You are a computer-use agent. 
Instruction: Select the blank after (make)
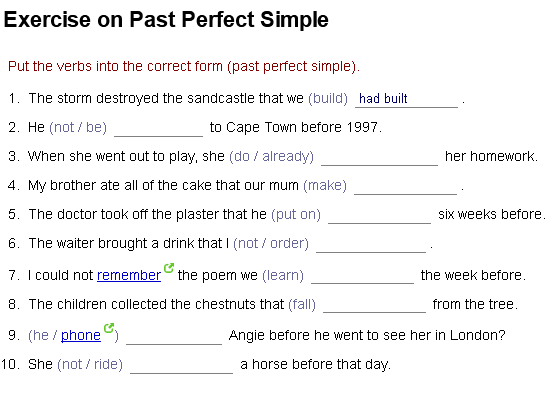405,186
